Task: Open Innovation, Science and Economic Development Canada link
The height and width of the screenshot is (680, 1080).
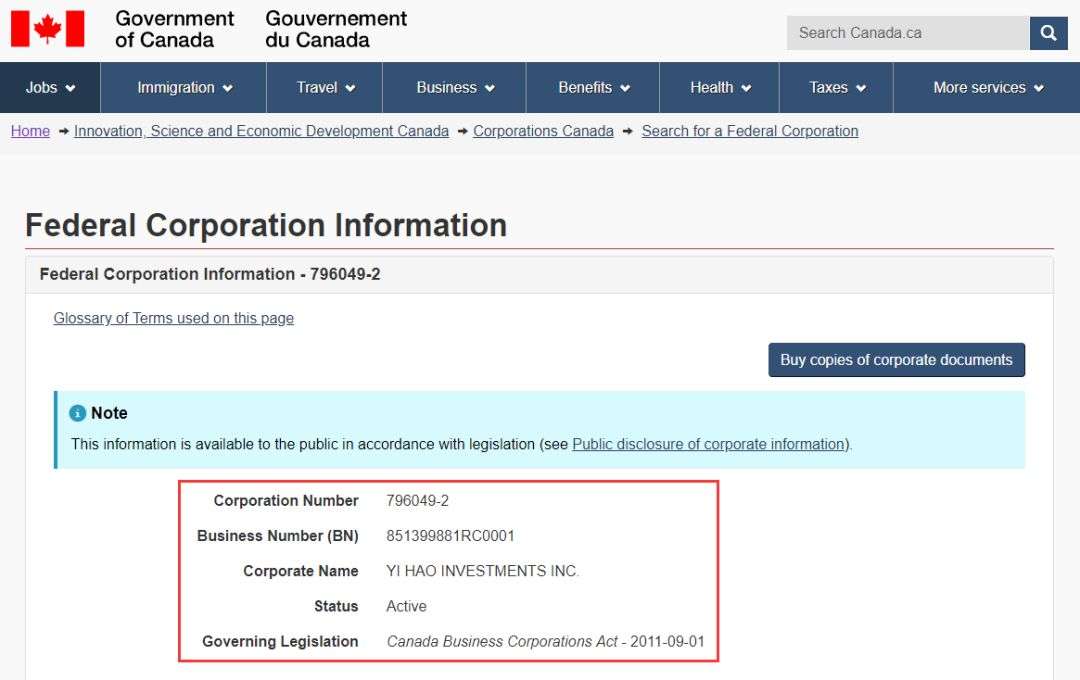Action: (x=261, y=131)
